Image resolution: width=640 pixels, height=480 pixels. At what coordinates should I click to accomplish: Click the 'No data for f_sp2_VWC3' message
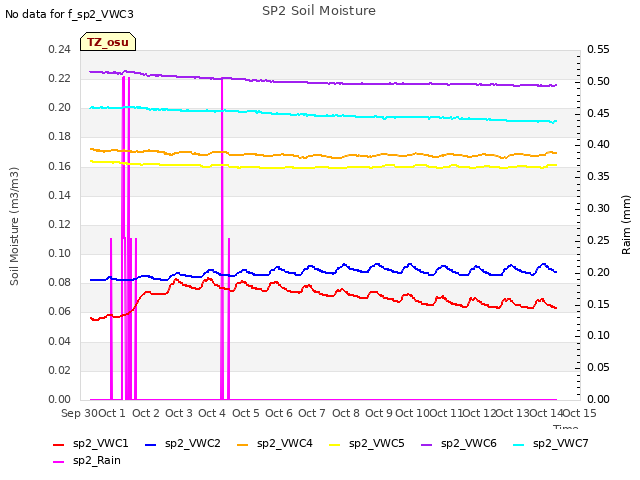(69, 14)
